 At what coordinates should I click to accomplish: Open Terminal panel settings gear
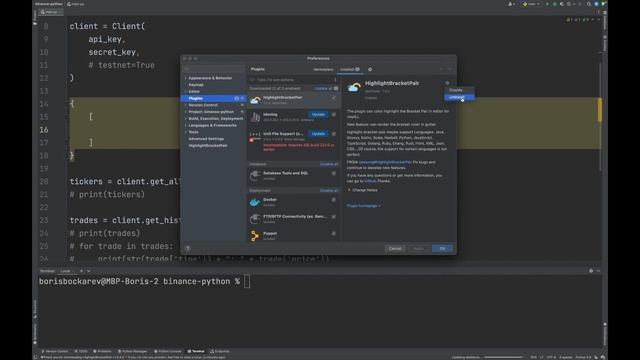(591, 271)
